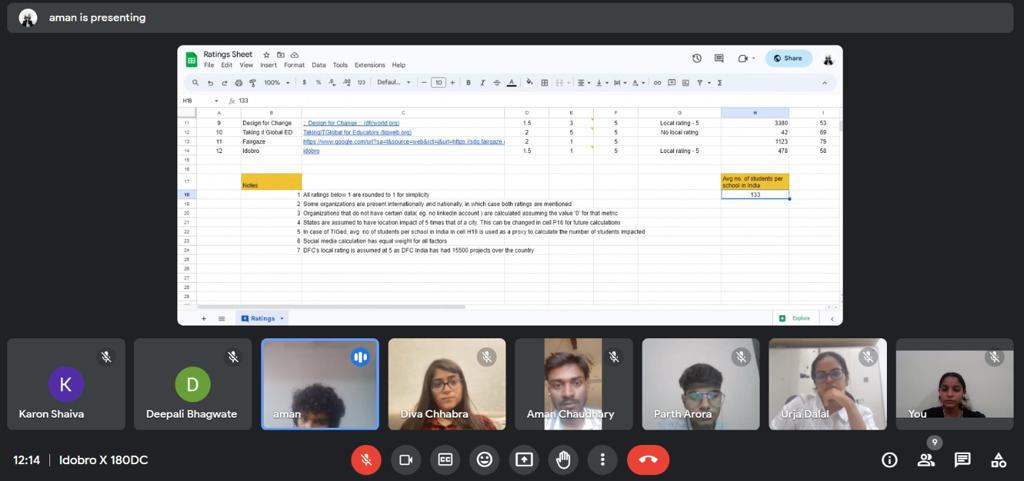This screenshot has width=1024, height=481.
Task: Open the name box dropdown arrow
Action: pos(216,101)
